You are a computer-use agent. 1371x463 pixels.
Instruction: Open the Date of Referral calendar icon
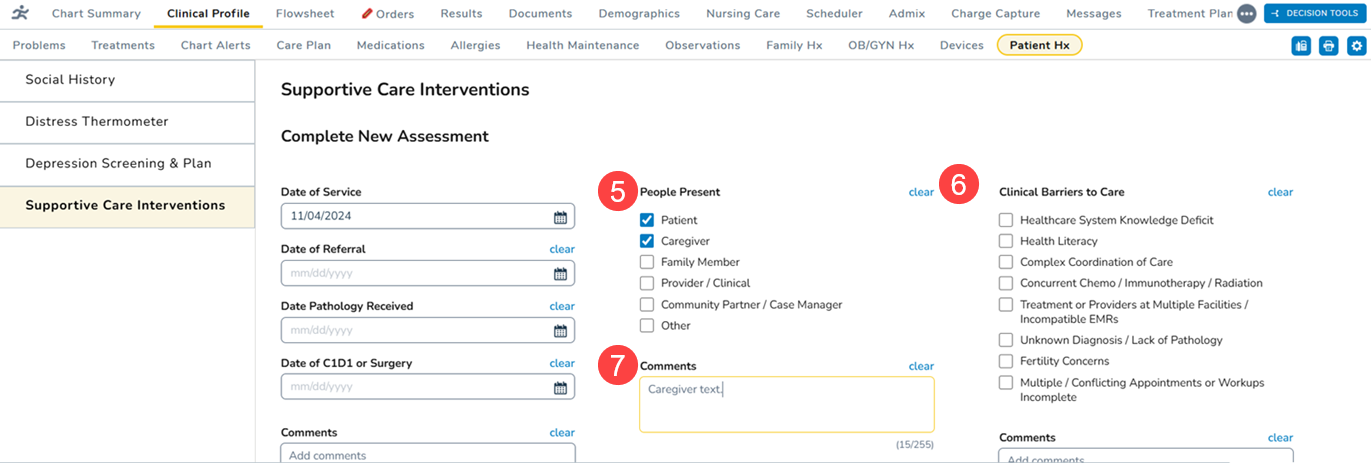[x=561, y=273]
